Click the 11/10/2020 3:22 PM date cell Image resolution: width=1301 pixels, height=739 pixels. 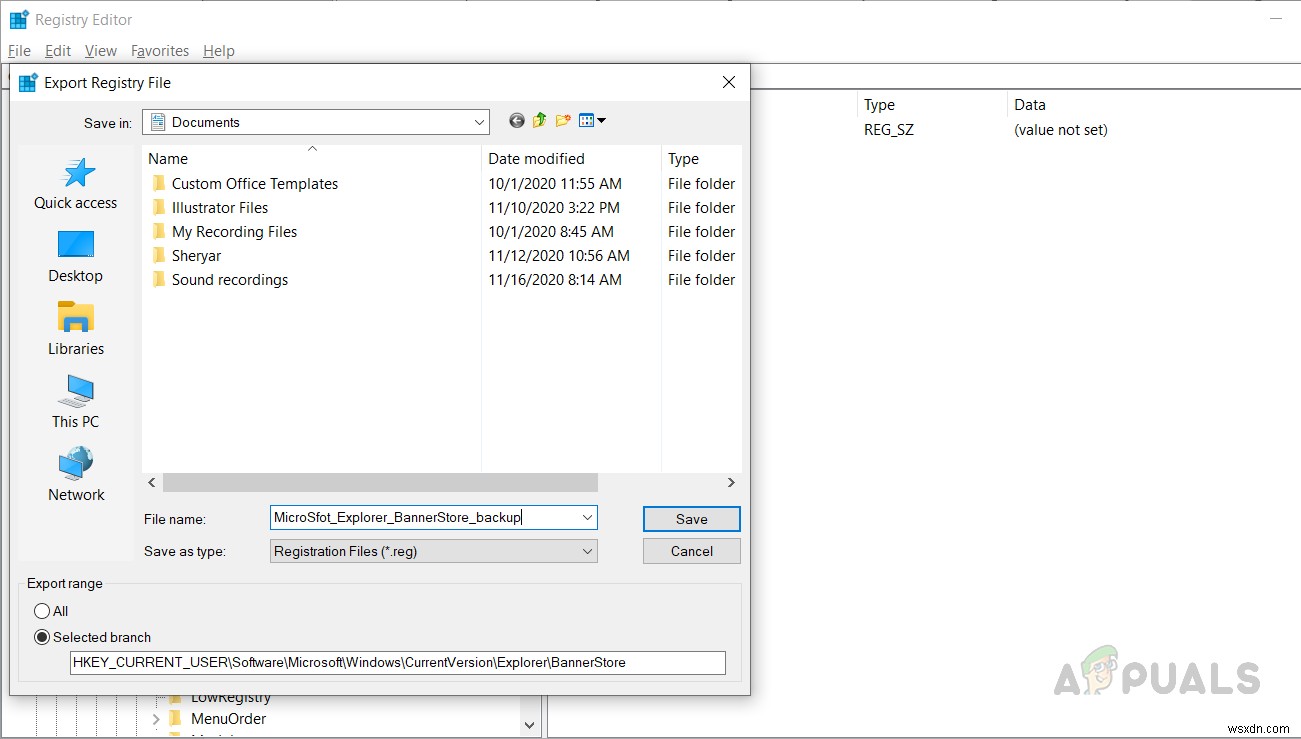point(554,208)
